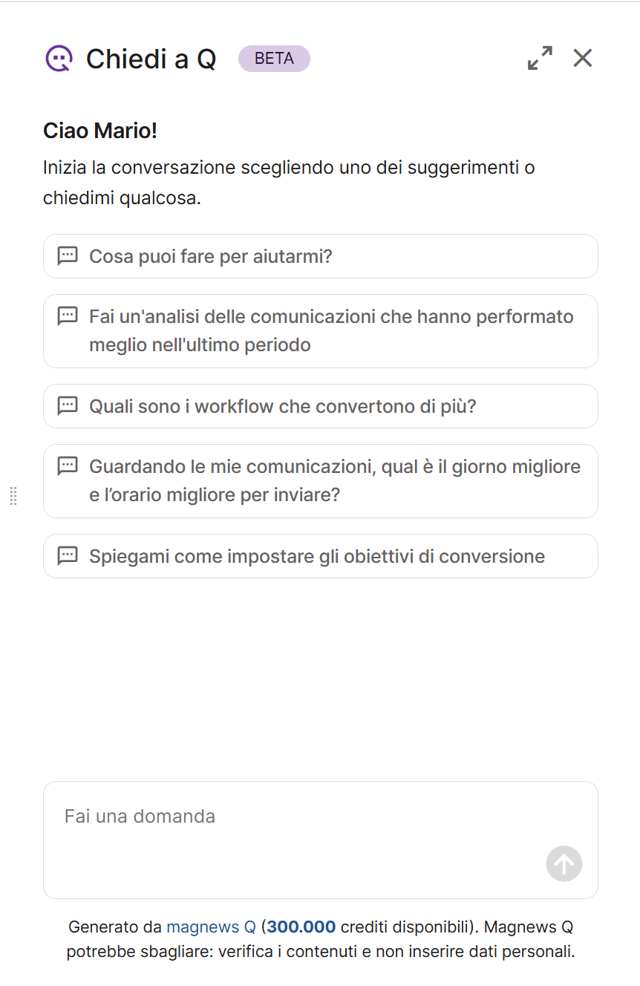This screenshot has height=986, width=640.
Task: Click the Chiedi a Q smiley logo
Action: coord(59,59)
